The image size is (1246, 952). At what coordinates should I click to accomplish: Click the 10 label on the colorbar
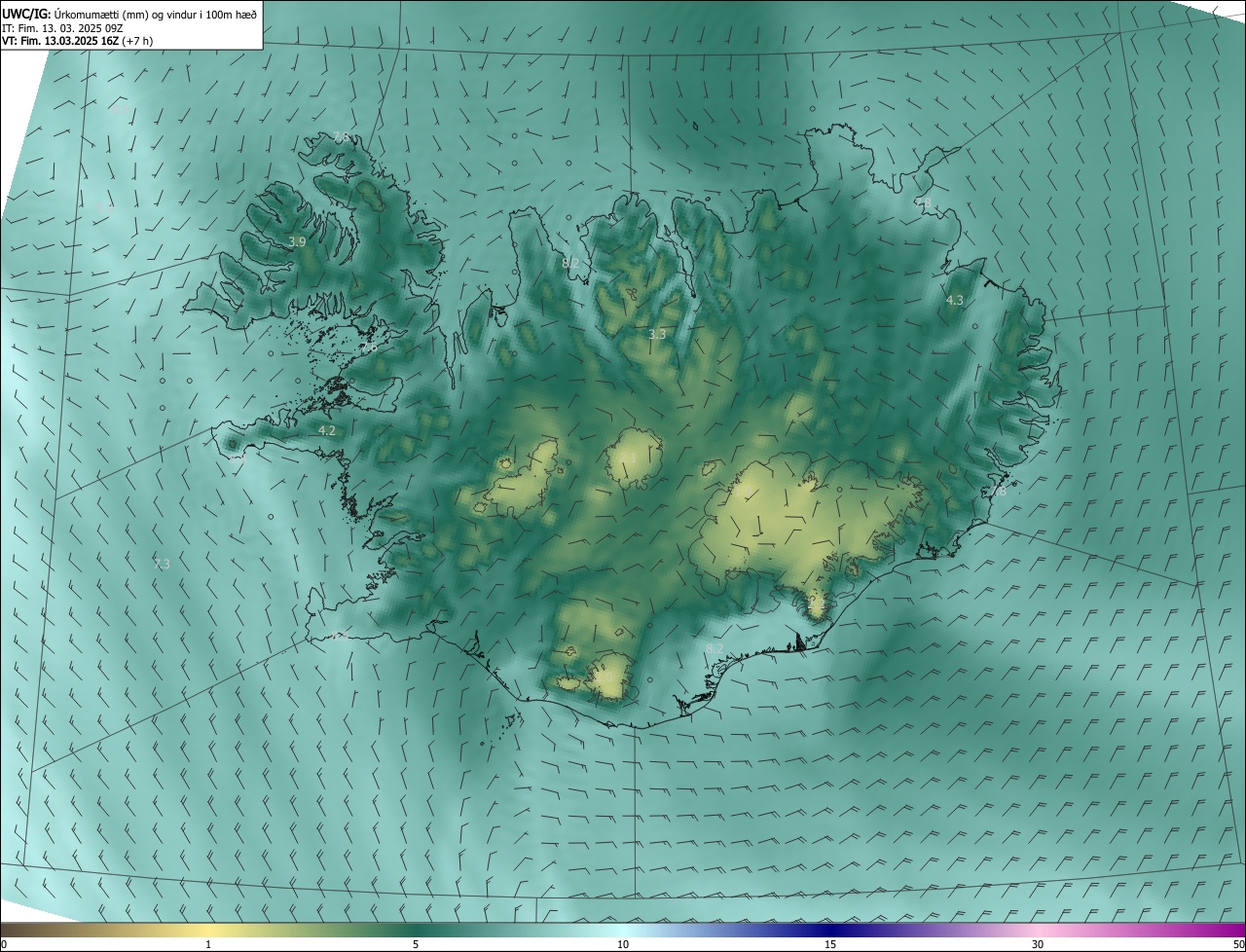(x=623, y=944)
